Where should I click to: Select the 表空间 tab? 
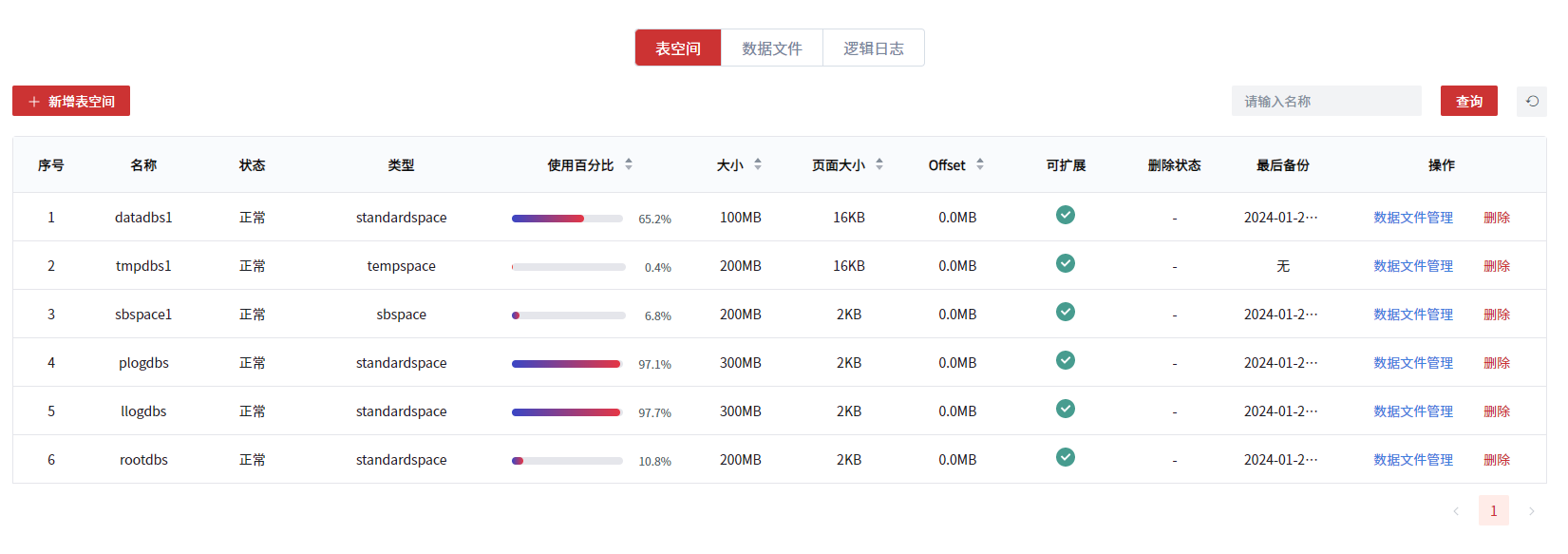(678, 48)
